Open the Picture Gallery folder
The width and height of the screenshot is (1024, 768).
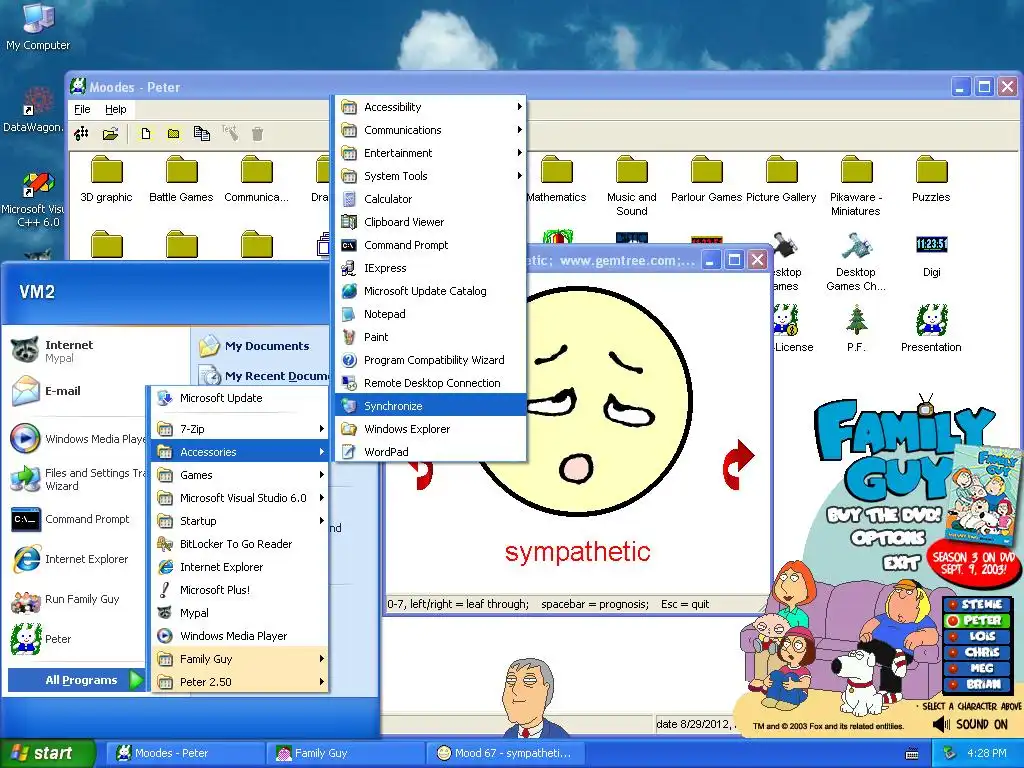(781, 179)
